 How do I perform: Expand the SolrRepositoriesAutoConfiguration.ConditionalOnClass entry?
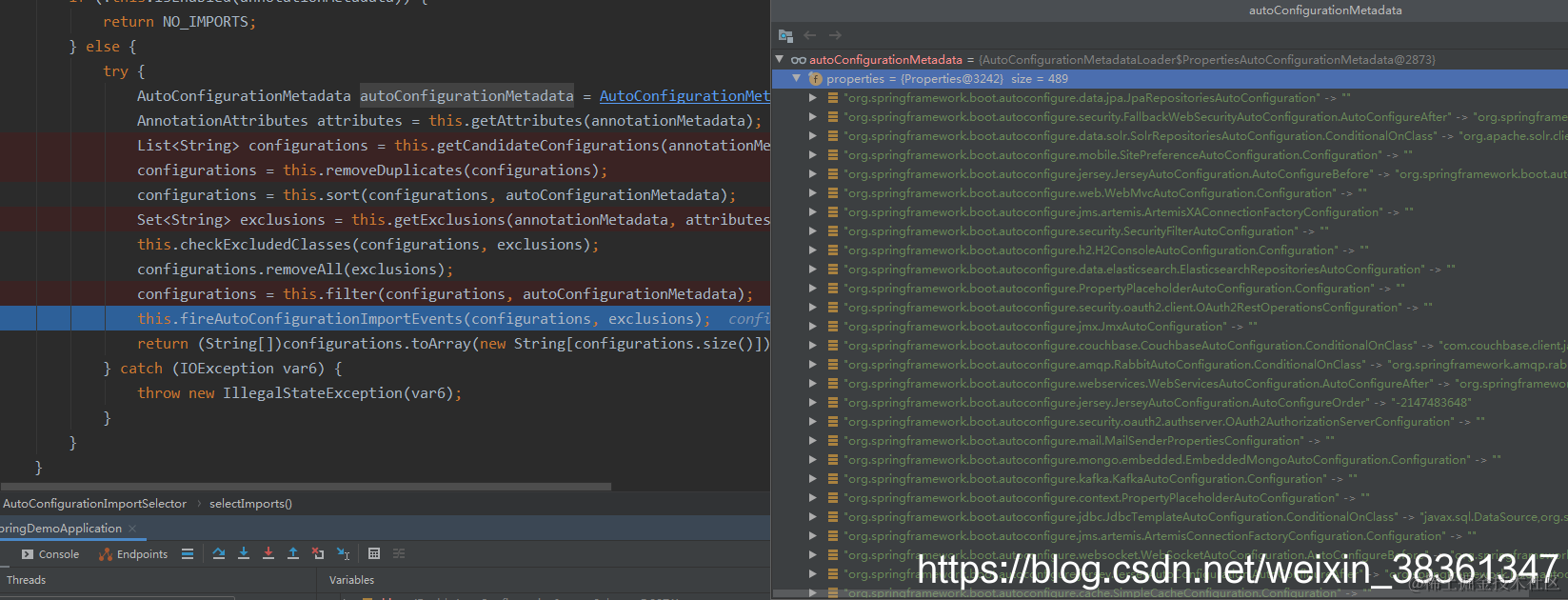tap(813, 136)
